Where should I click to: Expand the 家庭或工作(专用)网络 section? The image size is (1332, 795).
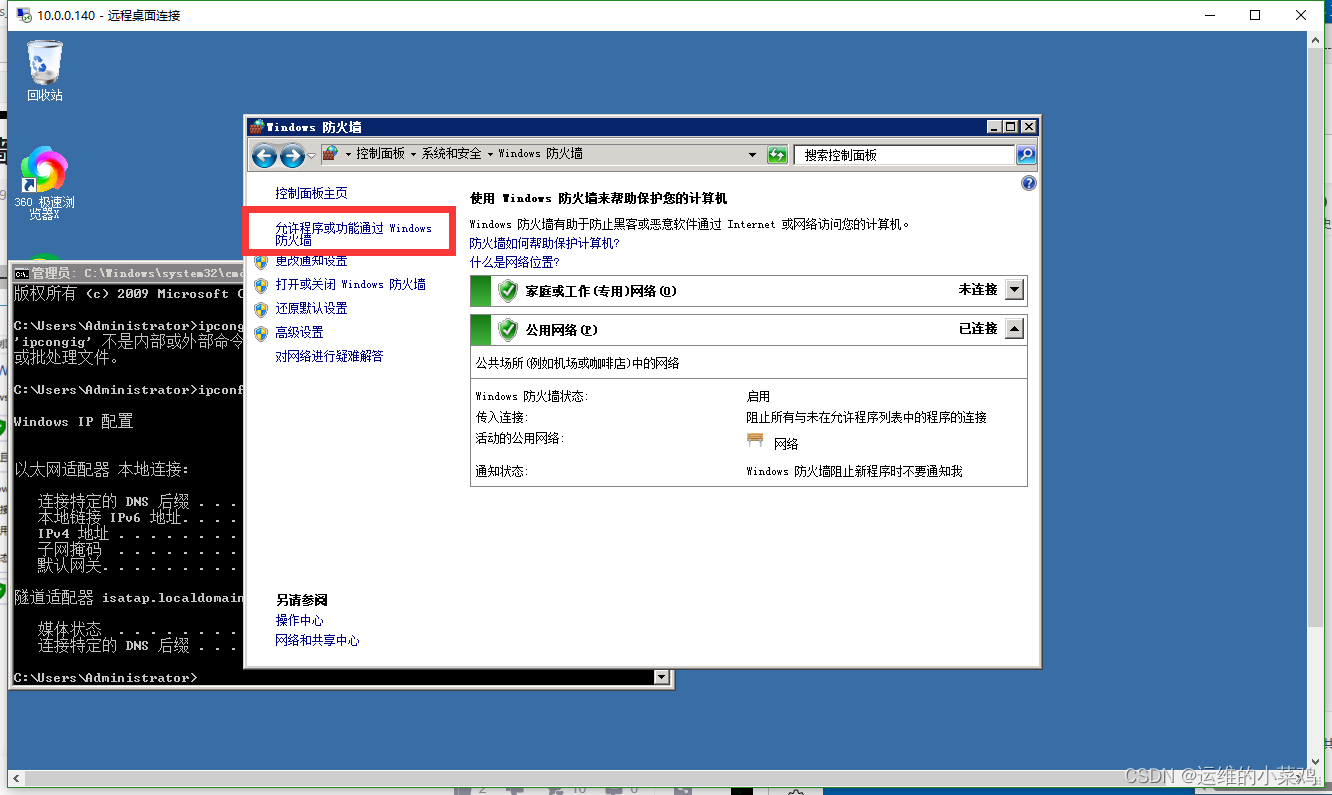coord(1014,290)
